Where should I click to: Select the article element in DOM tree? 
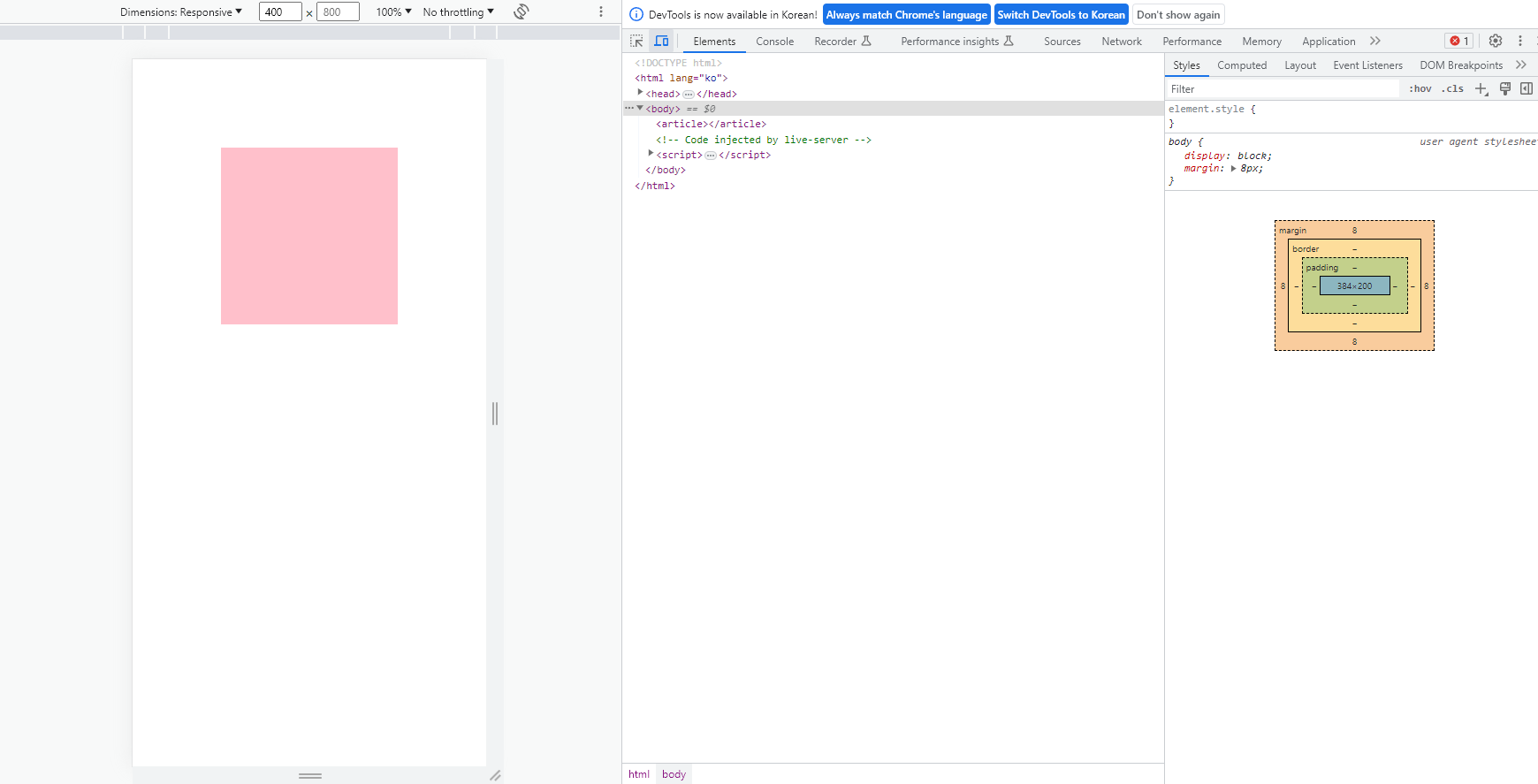coord(711,124)
